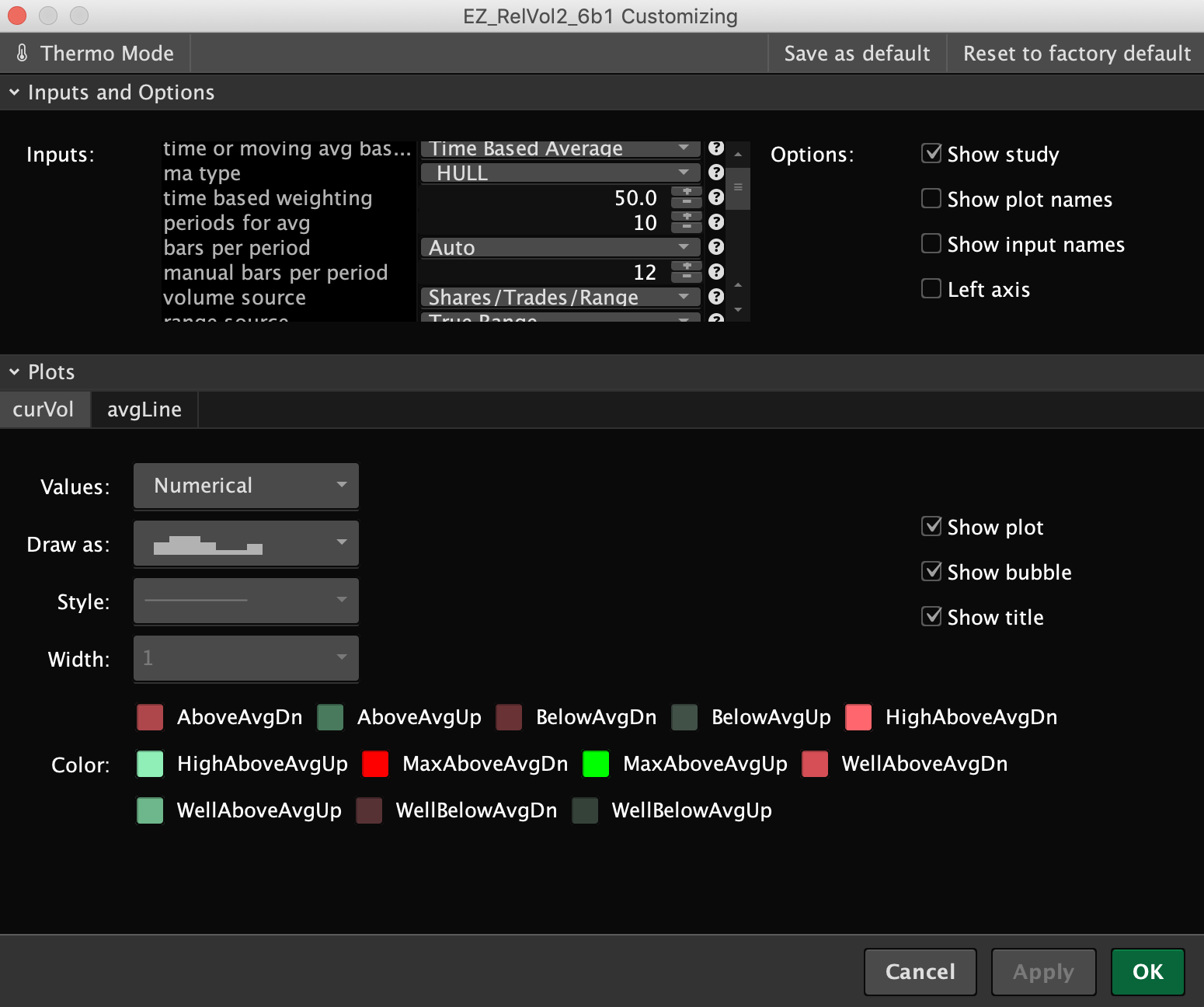Select the curVol tab
The height and width of the screenshot is (1007, 1204).
click(43, 409)
